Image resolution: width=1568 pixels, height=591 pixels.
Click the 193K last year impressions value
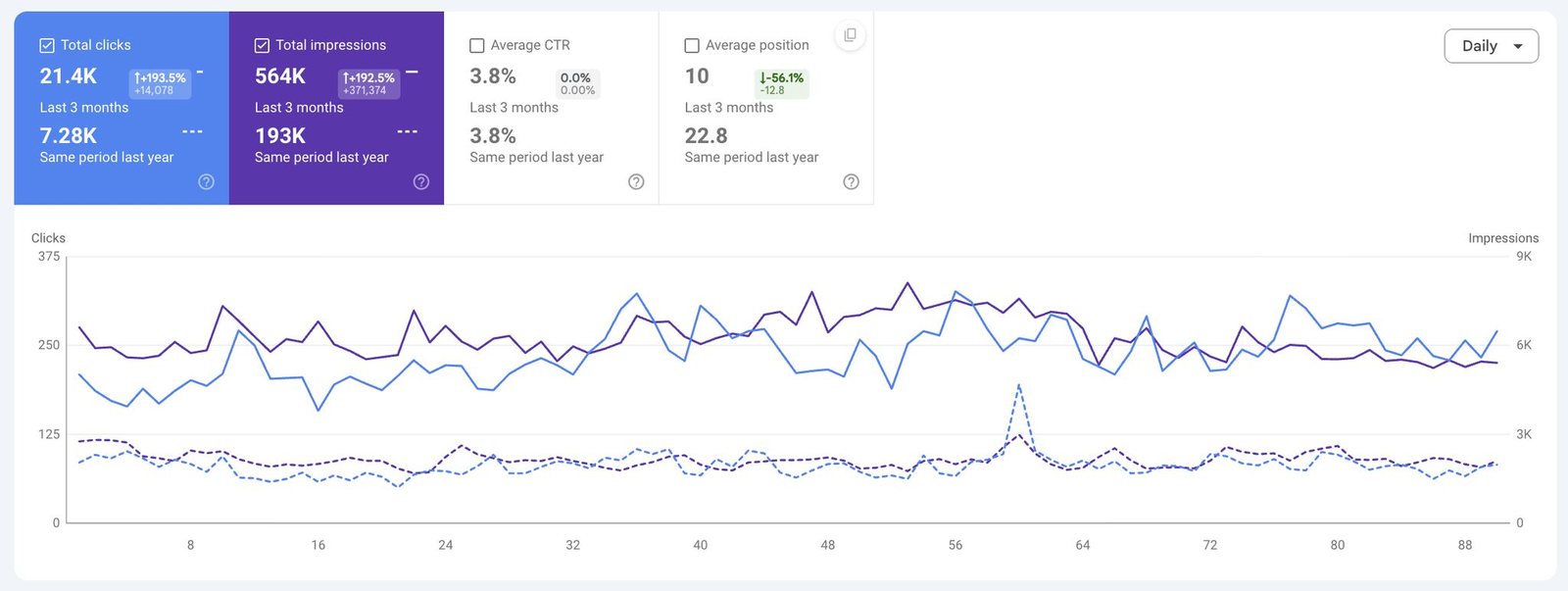pos(280,136)
